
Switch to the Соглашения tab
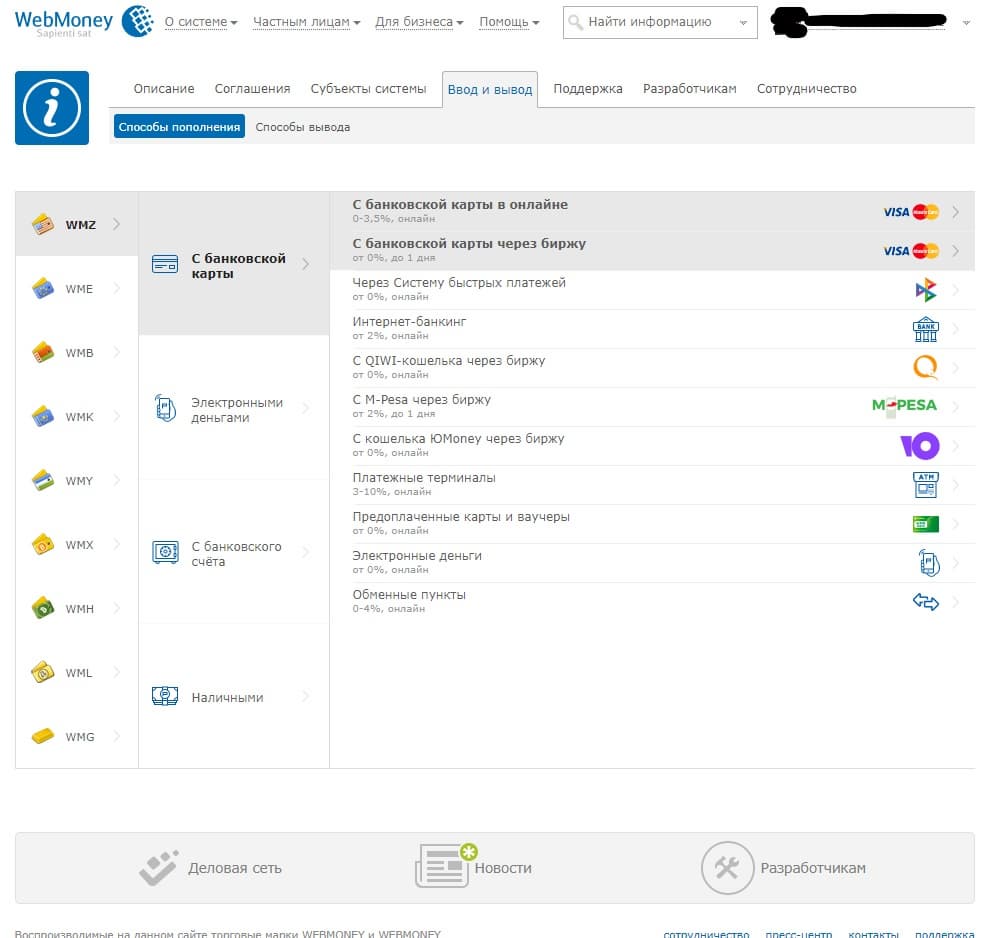point(252,89)
